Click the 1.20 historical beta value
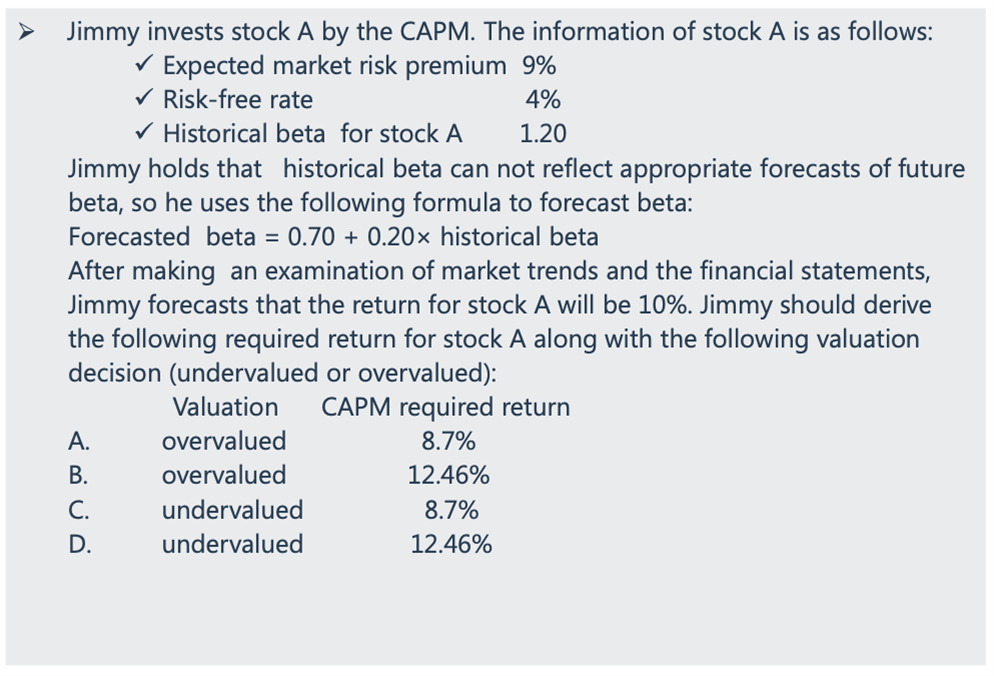The height and width of the screenshot is (676, 994). tap(543, 134)
